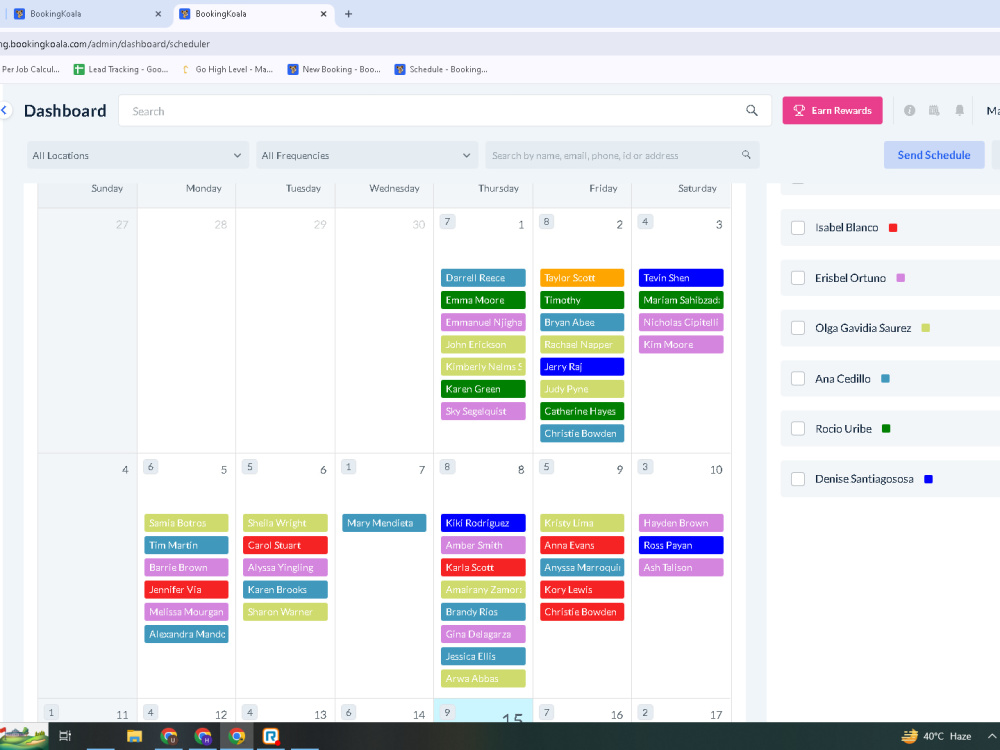Click the browser address bar URL
1000x750 pixels.
pyautogui.click(x=105, y=44)
